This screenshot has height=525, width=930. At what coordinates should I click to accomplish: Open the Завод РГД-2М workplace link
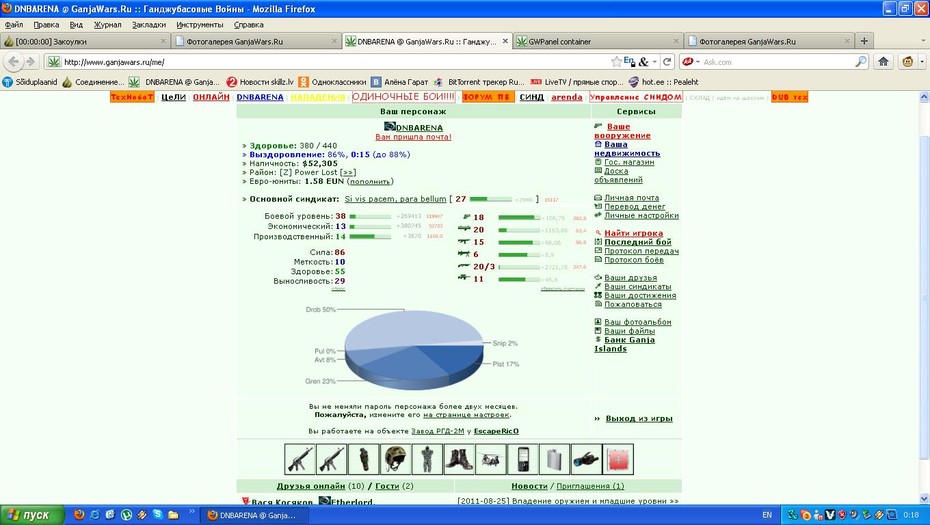click(438, 431)
